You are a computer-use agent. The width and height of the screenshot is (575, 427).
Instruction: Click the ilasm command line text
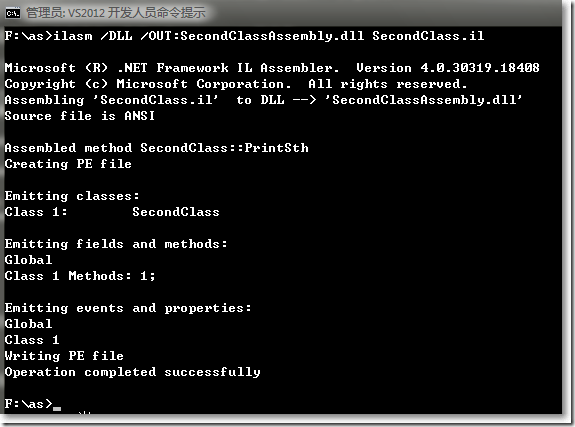[244, 36]
